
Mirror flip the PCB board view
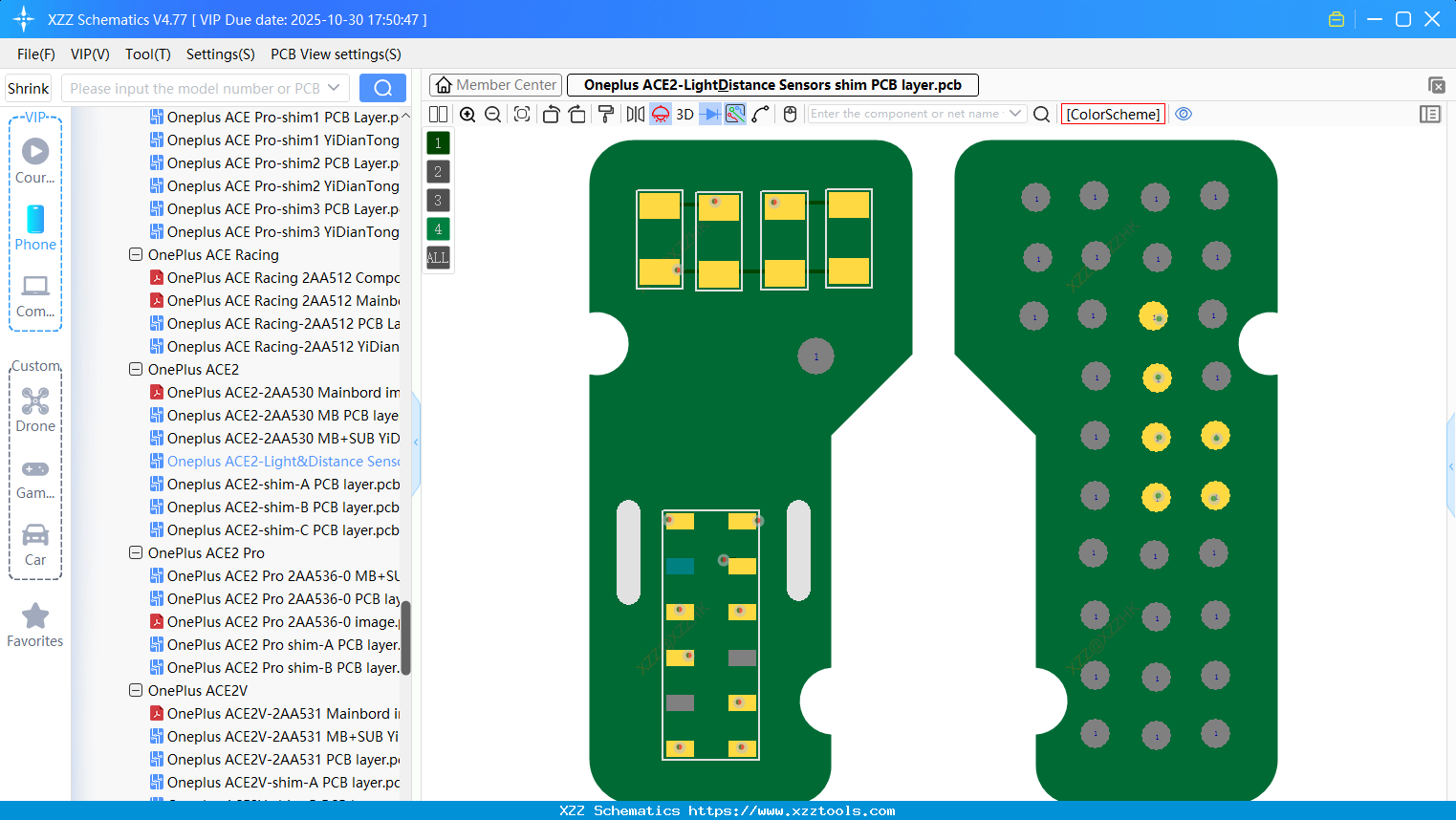(x=634, y=114)
